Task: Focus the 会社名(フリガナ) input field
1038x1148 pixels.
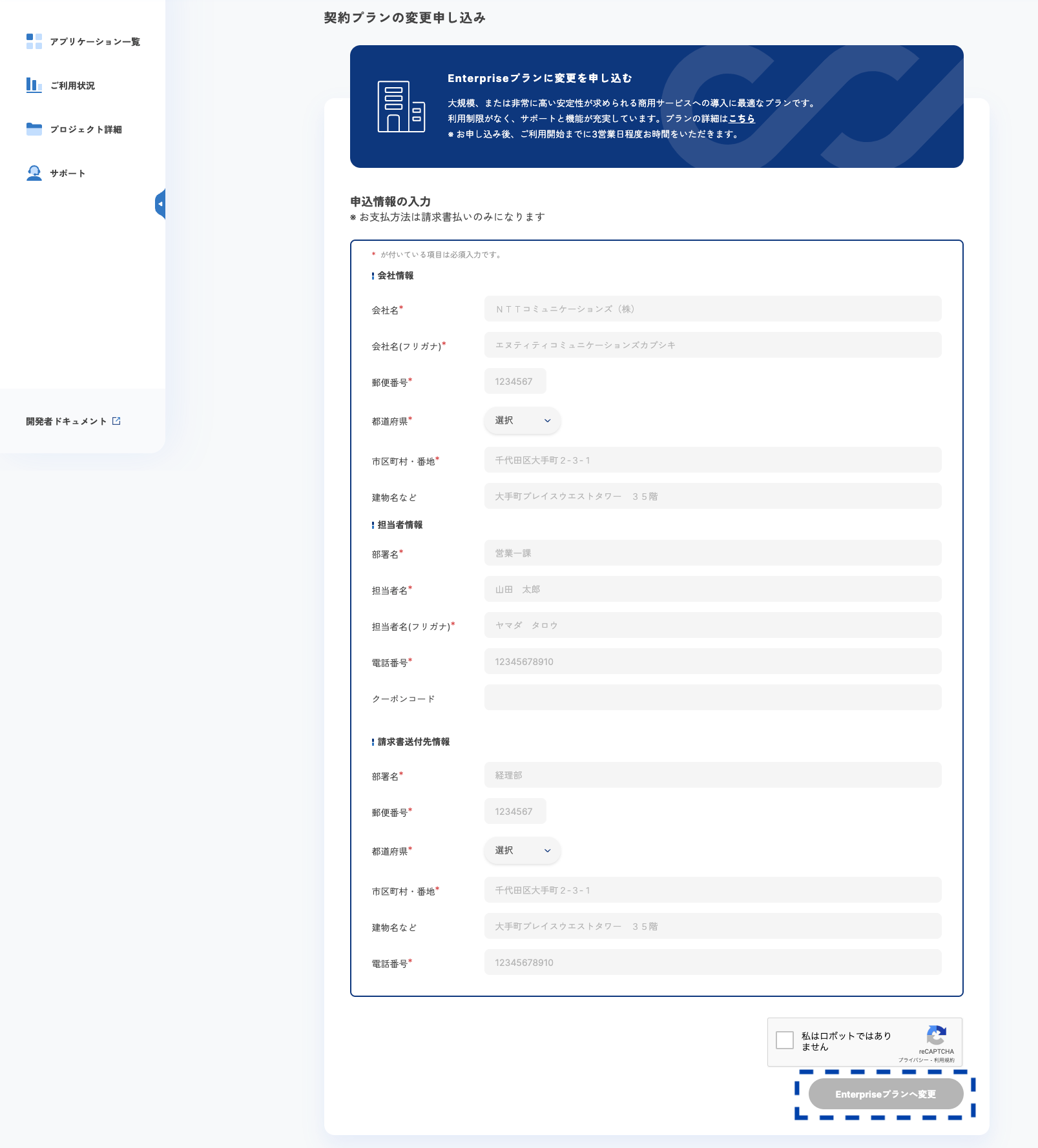Action: (x=712, y=345)
